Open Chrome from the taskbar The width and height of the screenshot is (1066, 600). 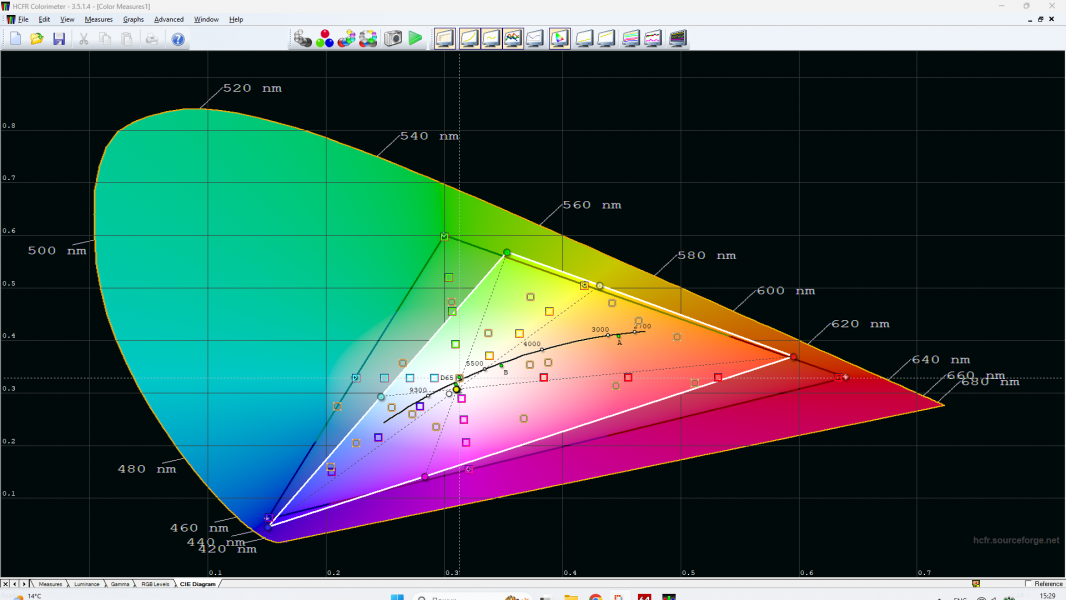[596, 597]
